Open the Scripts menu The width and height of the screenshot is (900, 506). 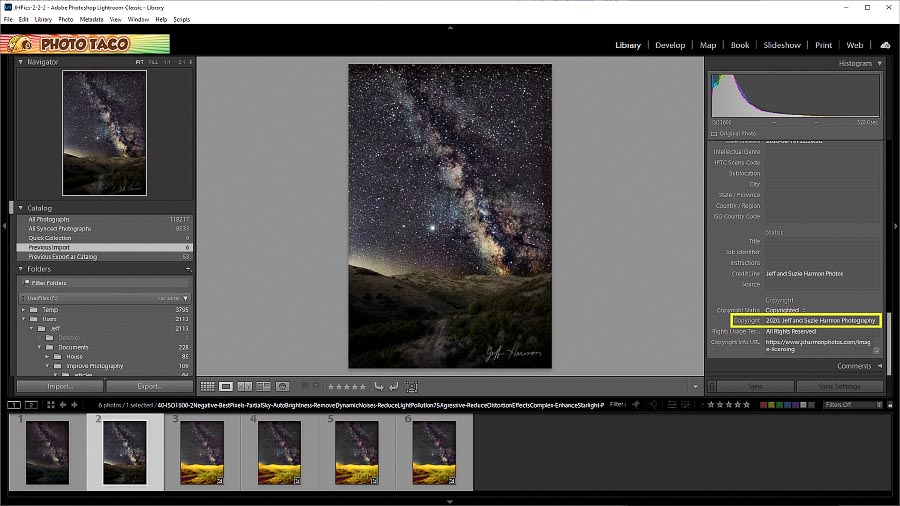pos(181,19)
